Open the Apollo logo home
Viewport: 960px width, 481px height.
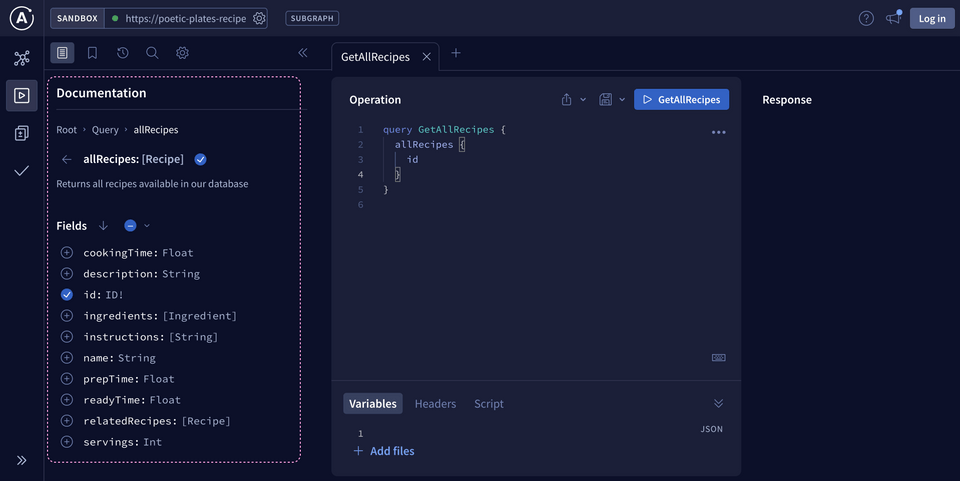[21, 18]
